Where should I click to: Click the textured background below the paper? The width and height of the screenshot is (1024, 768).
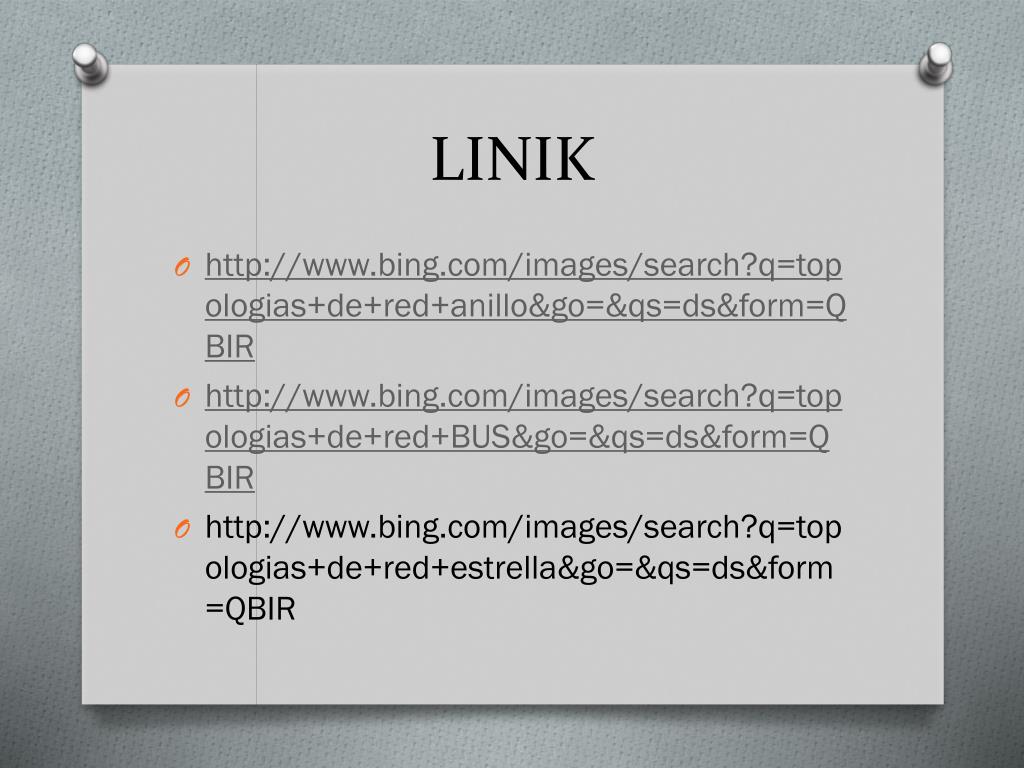coord(512,738)
